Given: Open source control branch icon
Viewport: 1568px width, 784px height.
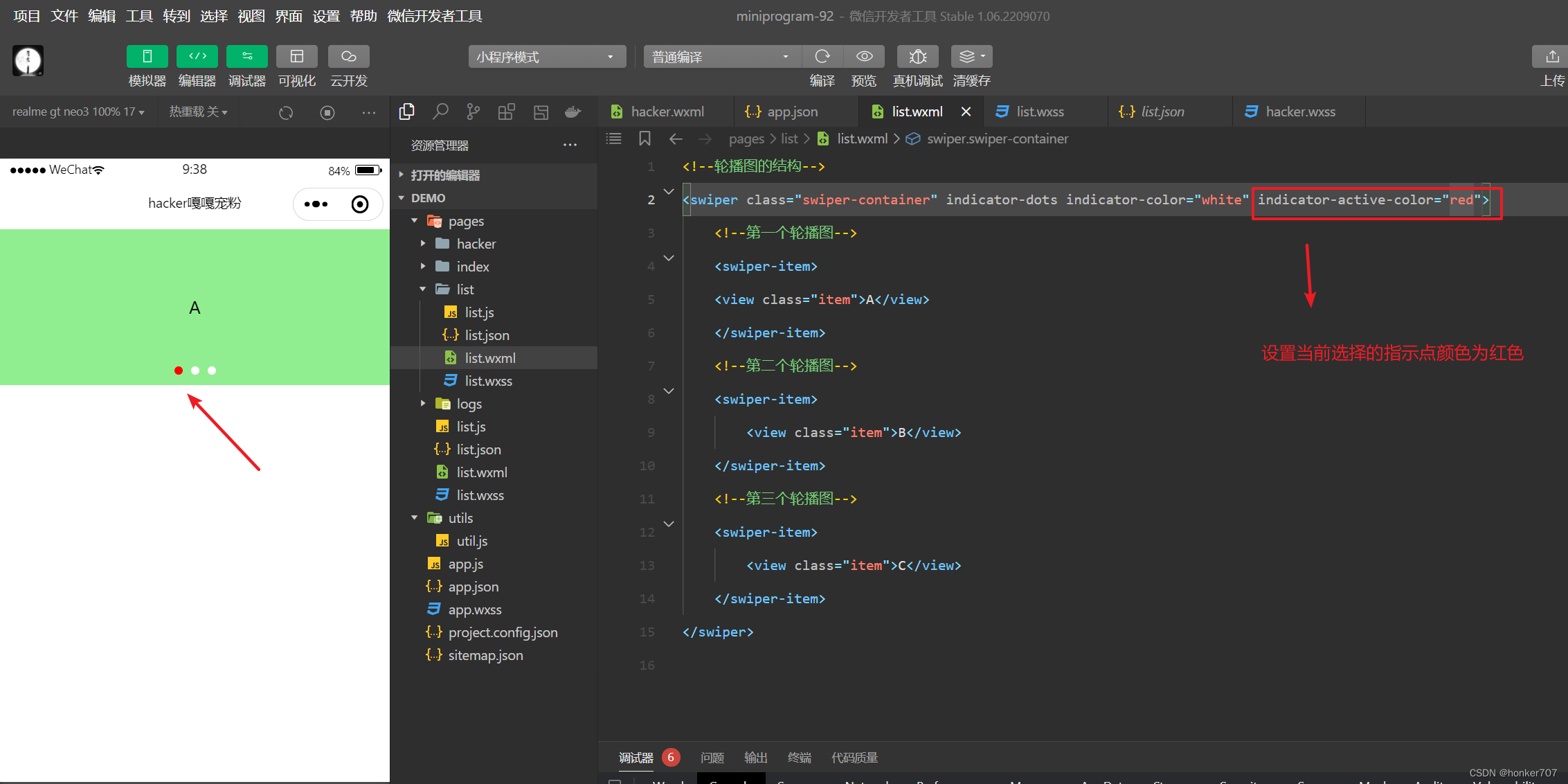Looking at the screenshot, I should [474, 112].
